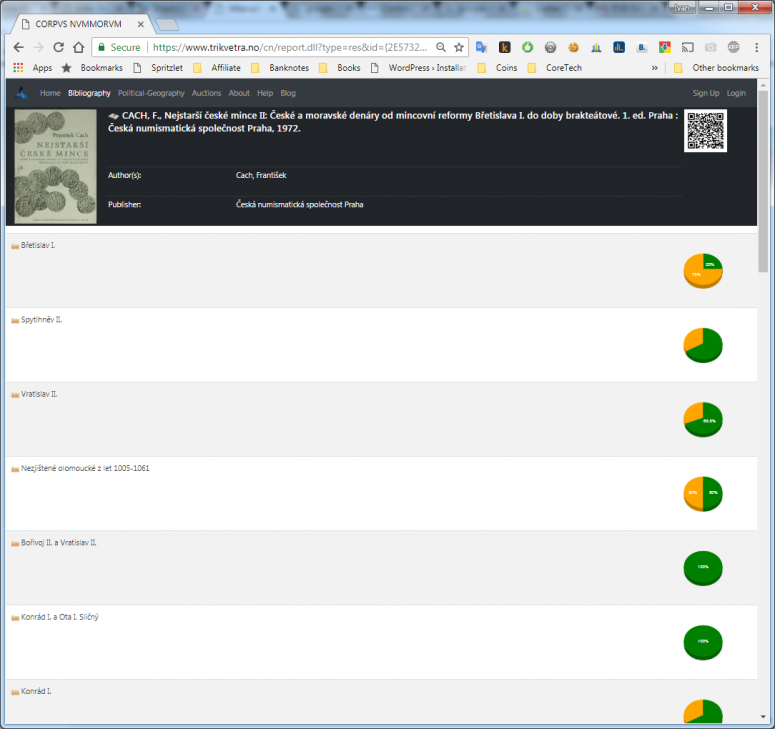This screenshot has width=775, height=729.
Task: Select the Bibliography menu item
Action: (x=89, y=93)
